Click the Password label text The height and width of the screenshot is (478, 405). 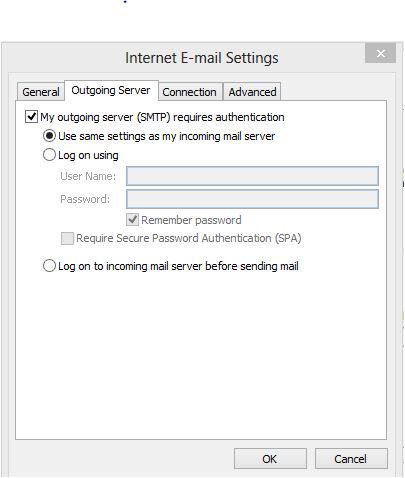pyautogui.click(x=85, y=199)
